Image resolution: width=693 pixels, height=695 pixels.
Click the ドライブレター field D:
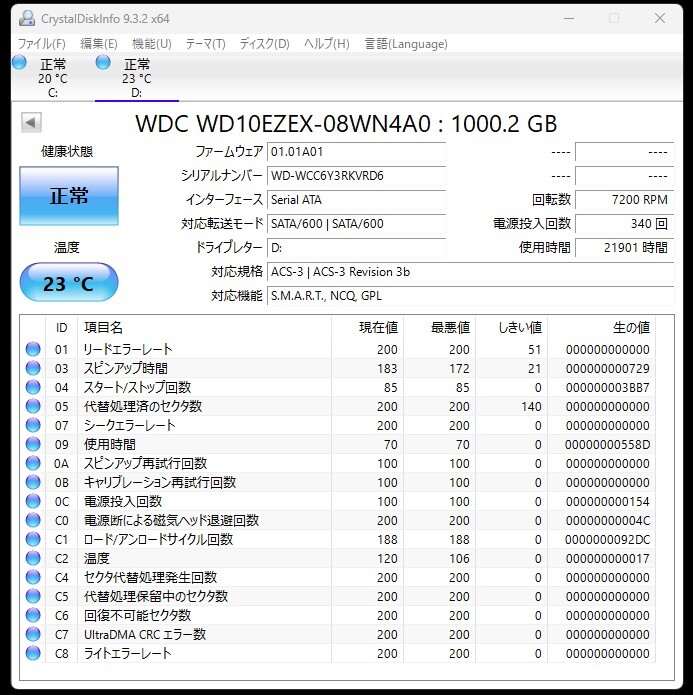pyautogui.click(x=356, y=248)
